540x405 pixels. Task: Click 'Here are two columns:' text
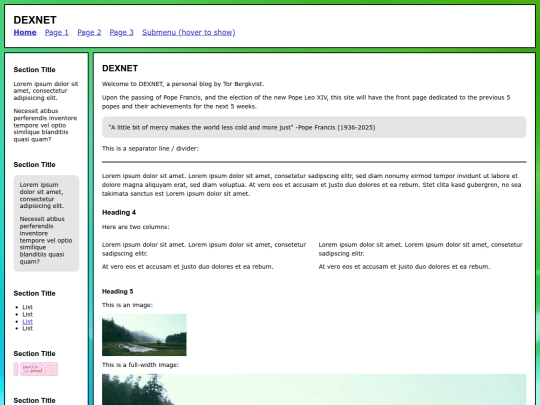[136, 227]
